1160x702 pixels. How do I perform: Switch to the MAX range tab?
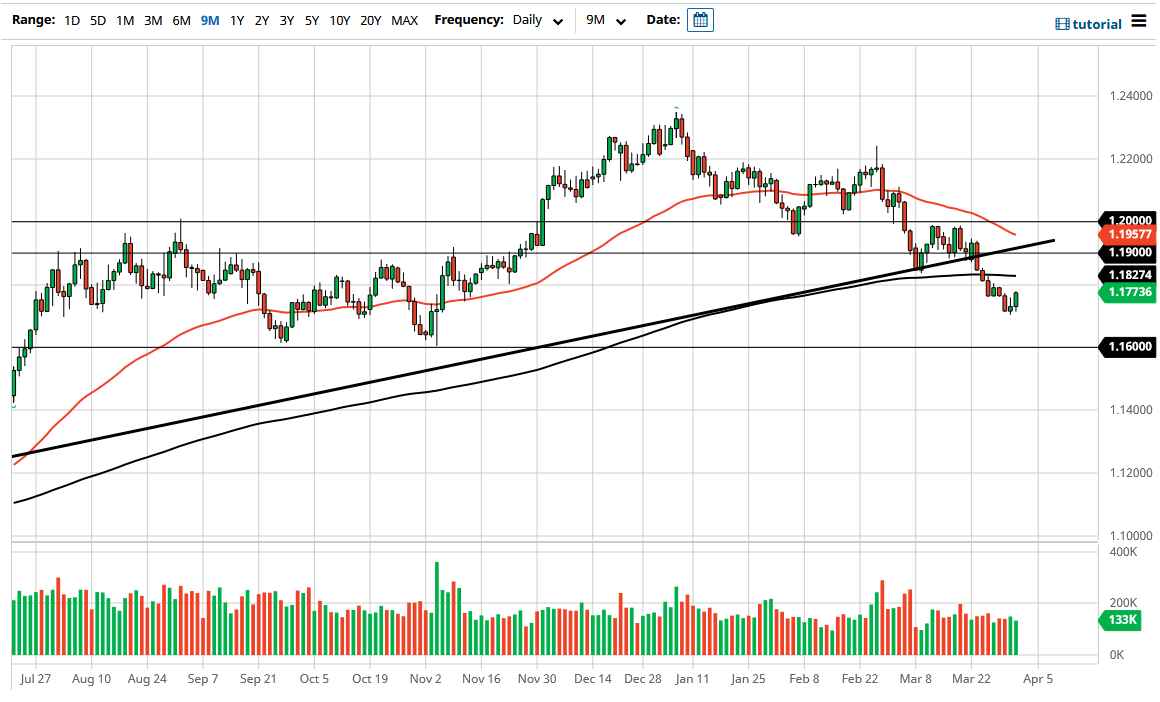pos(405,19)
